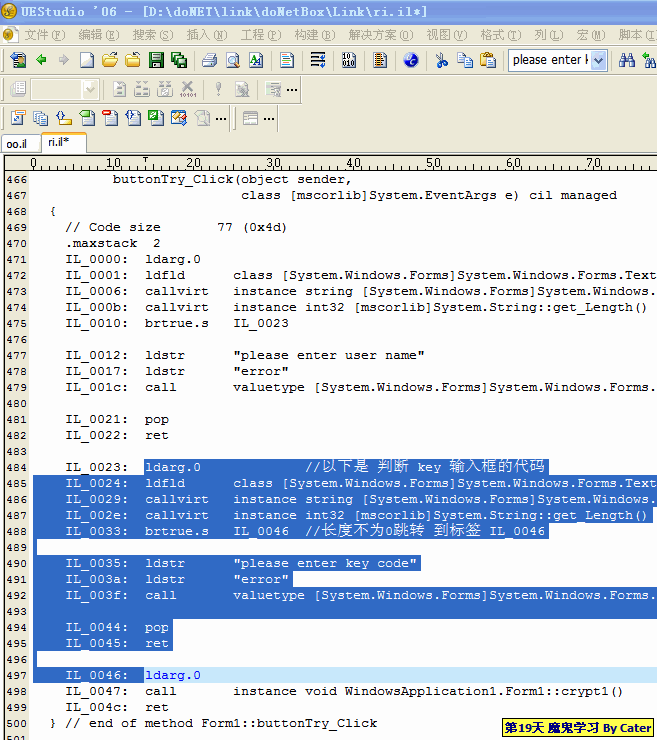Image resolution: width=657 pixels, height=740 pixels.
Task: Paste from clipboard icon
Action: tap(488, 60)
